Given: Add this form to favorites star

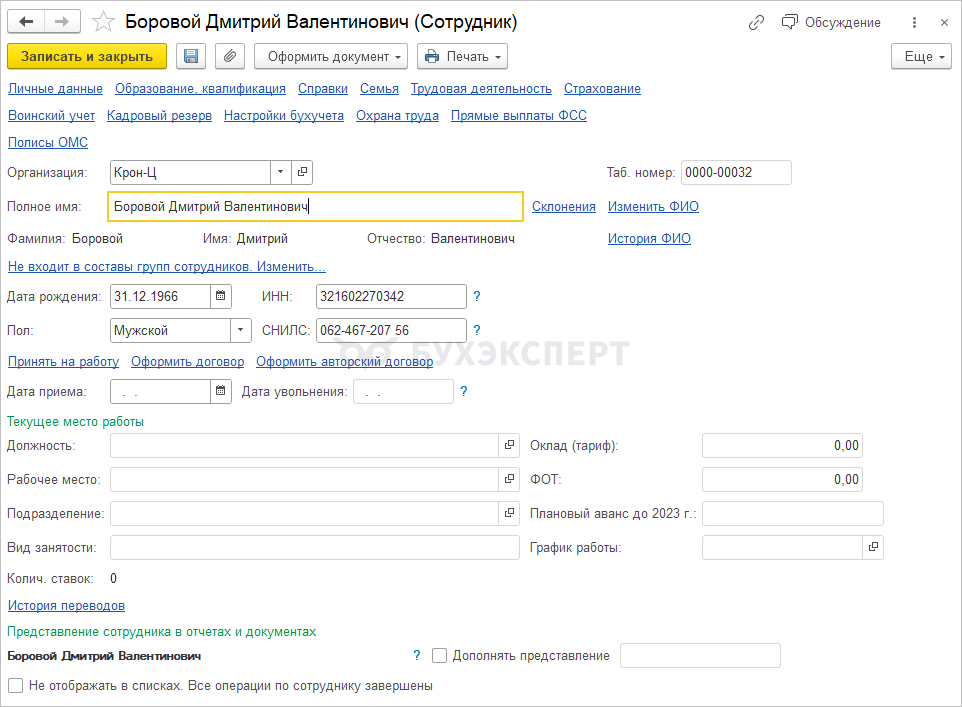Looking at the screenshot, I should pos(103,22).
